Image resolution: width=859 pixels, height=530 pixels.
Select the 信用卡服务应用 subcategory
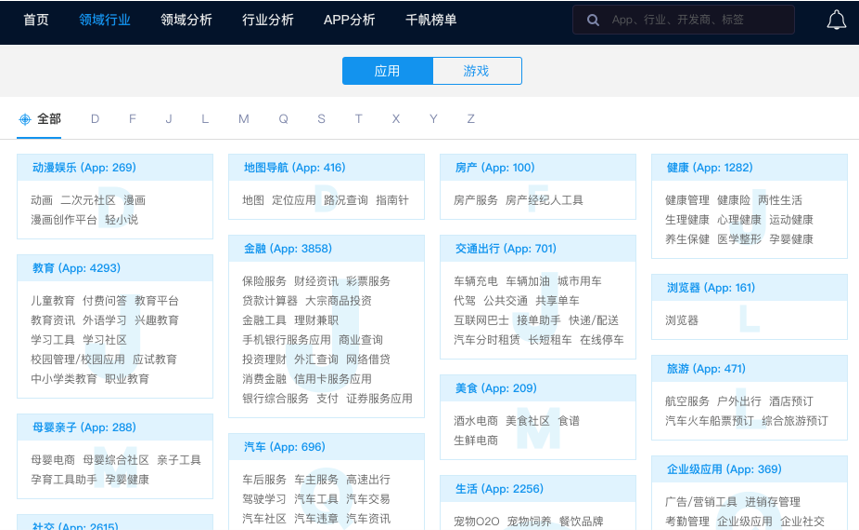click(333, 379)
